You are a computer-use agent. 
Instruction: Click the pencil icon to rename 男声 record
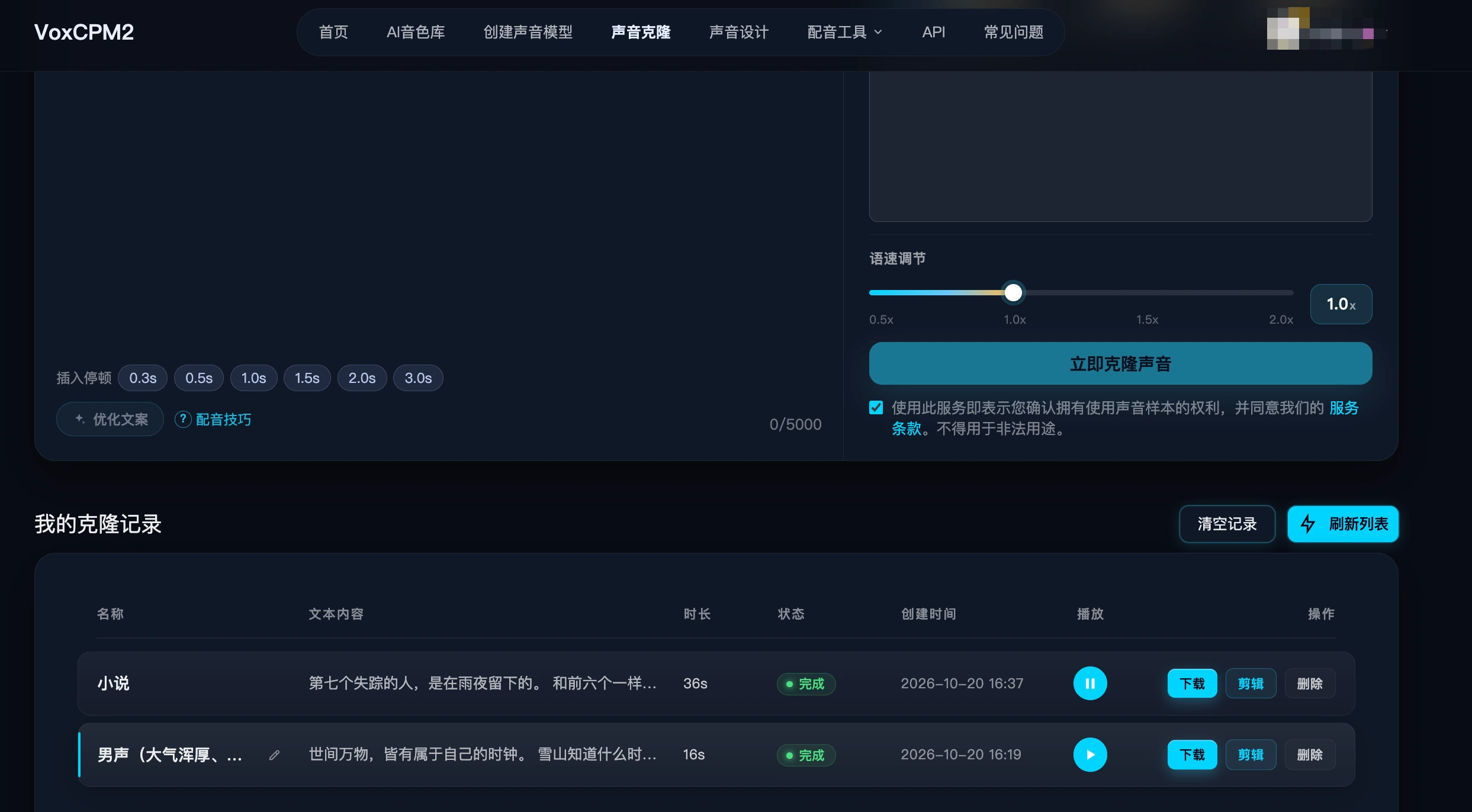(x=274, y=755)
